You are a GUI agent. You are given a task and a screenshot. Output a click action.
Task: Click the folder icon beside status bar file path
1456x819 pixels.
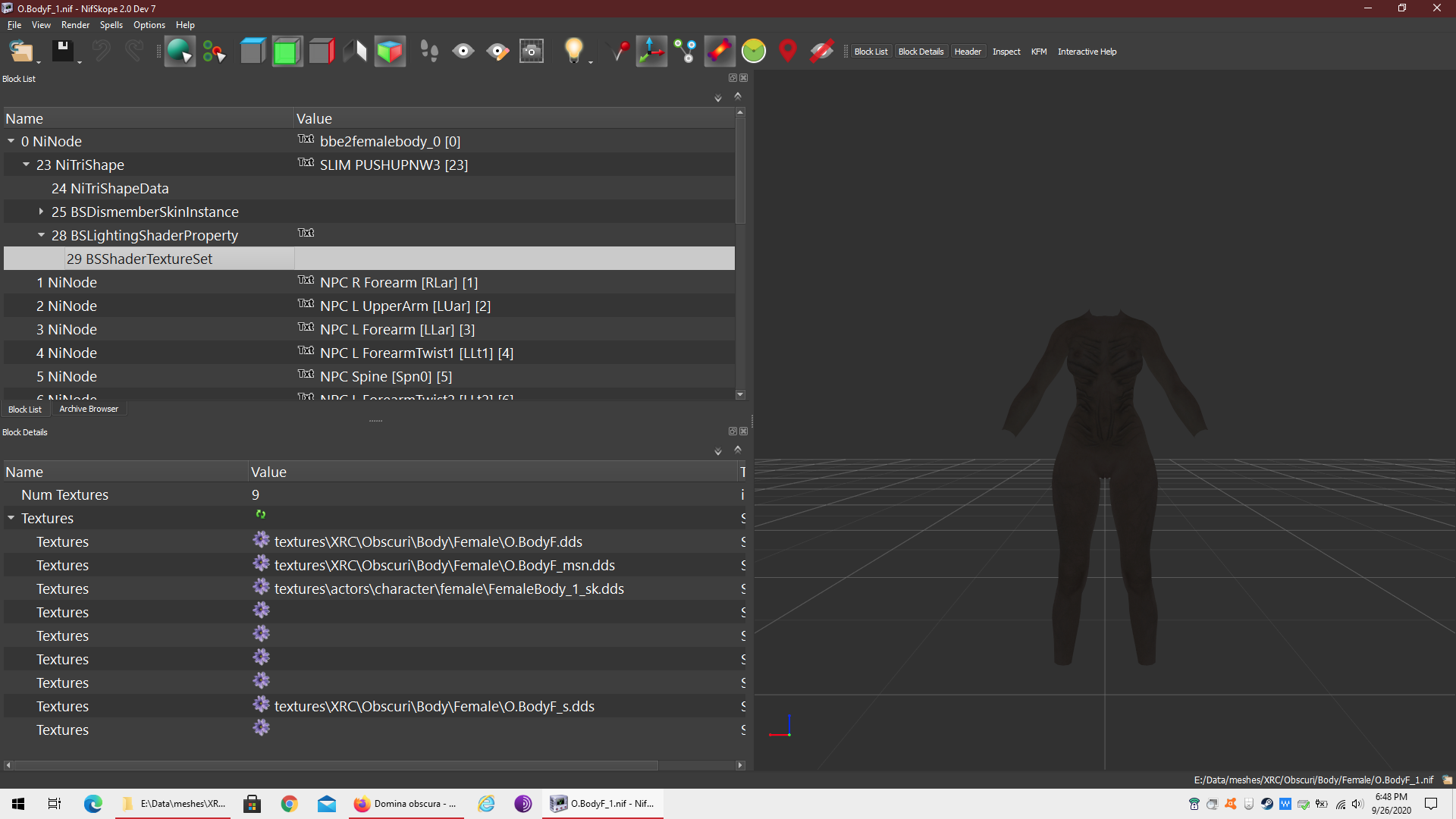point(1447,780)
